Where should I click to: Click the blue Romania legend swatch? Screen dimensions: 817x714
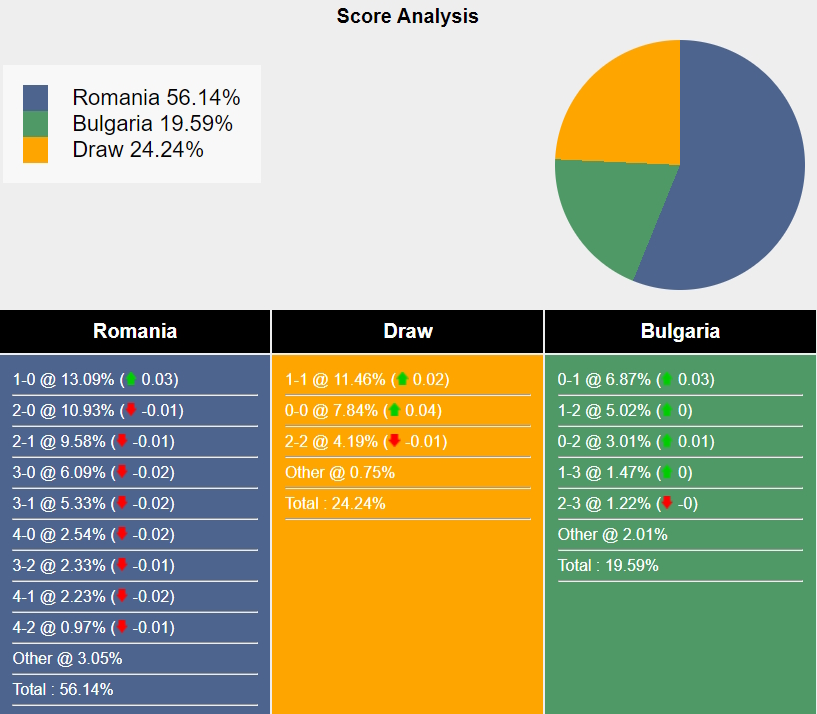pyautogui.click(x=36, y=98)
